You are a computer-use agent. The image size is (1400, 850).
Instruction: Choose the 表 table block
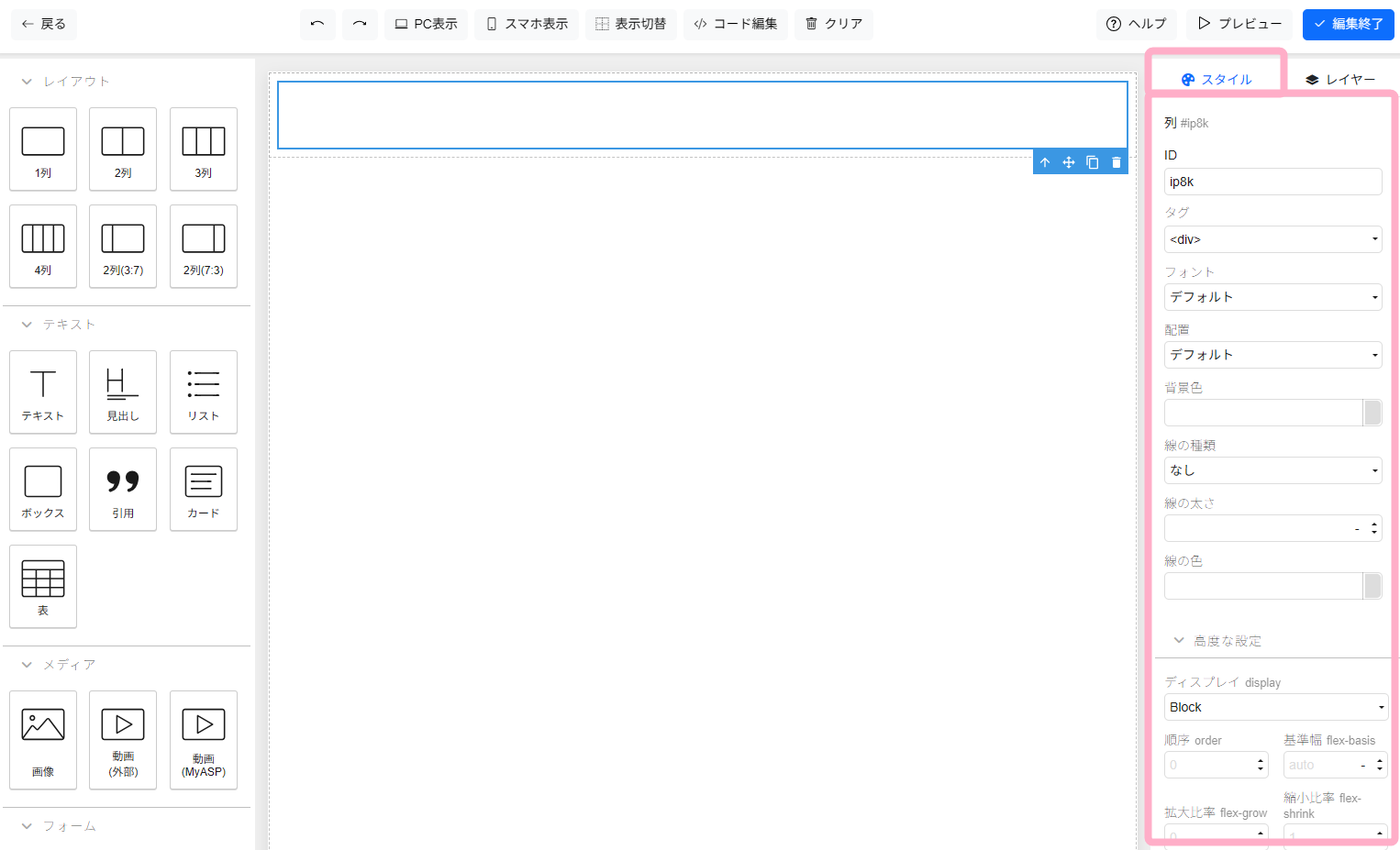pos(43,586)
